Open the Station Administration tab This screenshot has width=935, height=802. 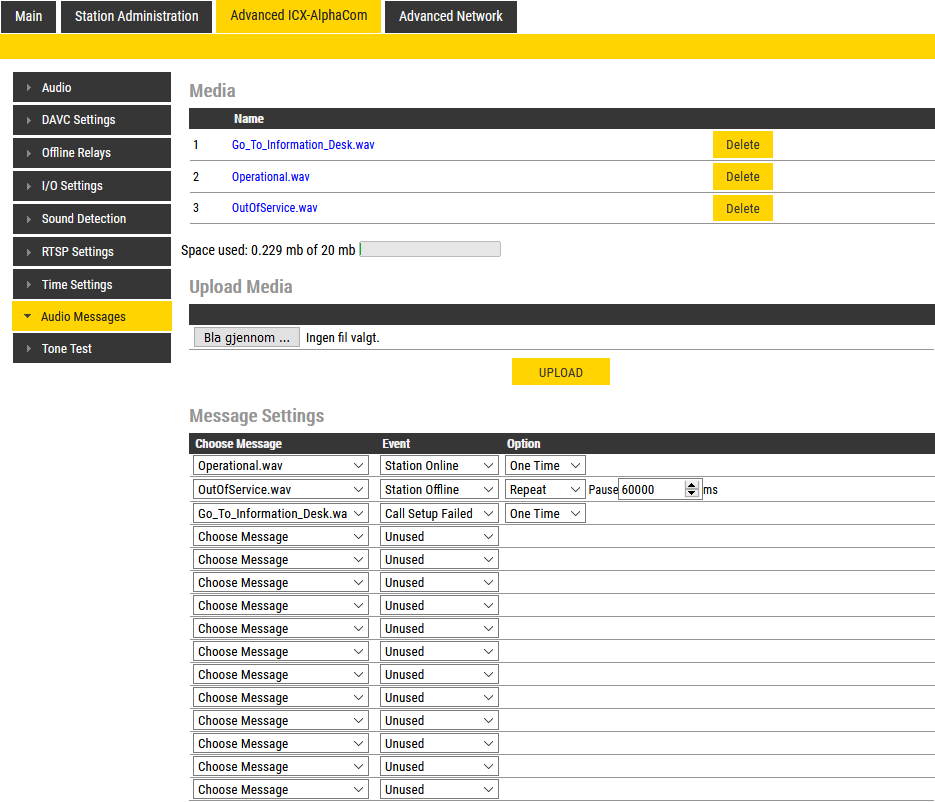(136, 17)
